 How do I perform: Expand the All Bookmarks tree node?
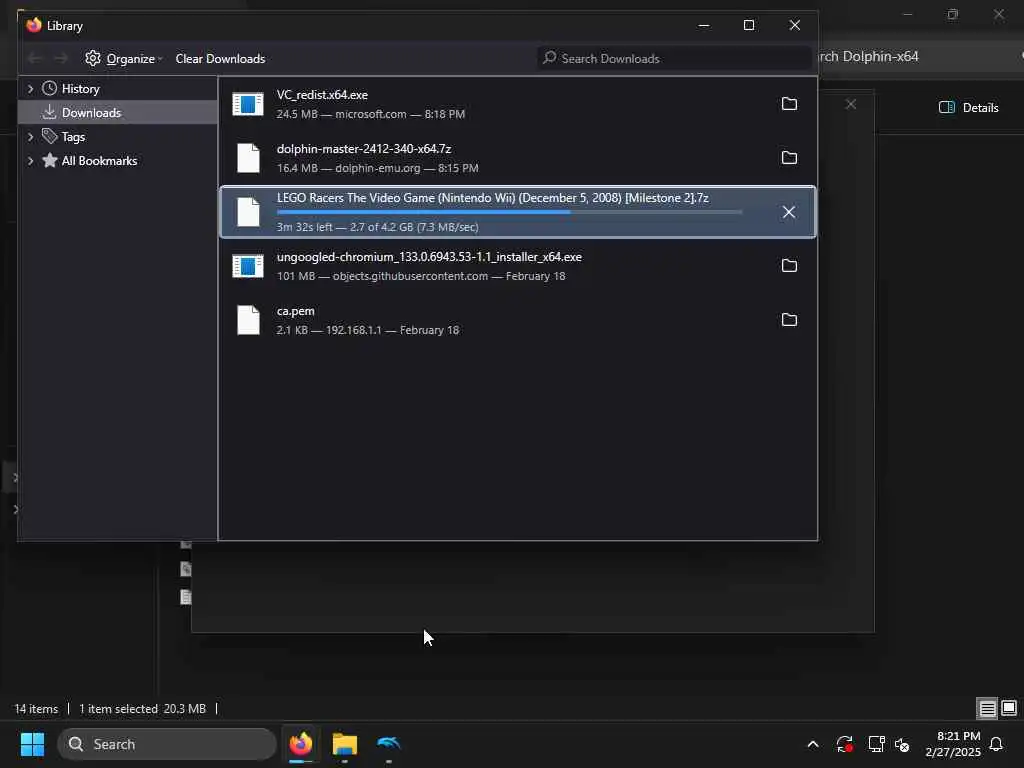(30, 161)
